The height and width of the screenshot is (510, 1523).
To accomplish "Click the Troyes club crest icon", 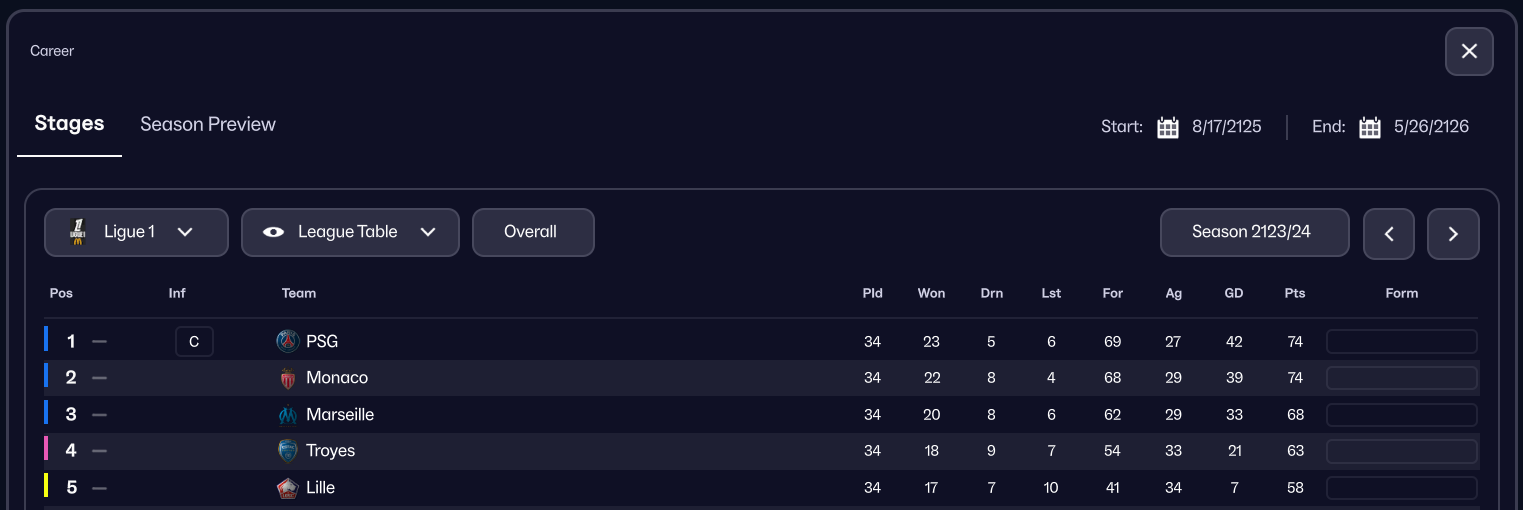I will click(x=288, y=451).
